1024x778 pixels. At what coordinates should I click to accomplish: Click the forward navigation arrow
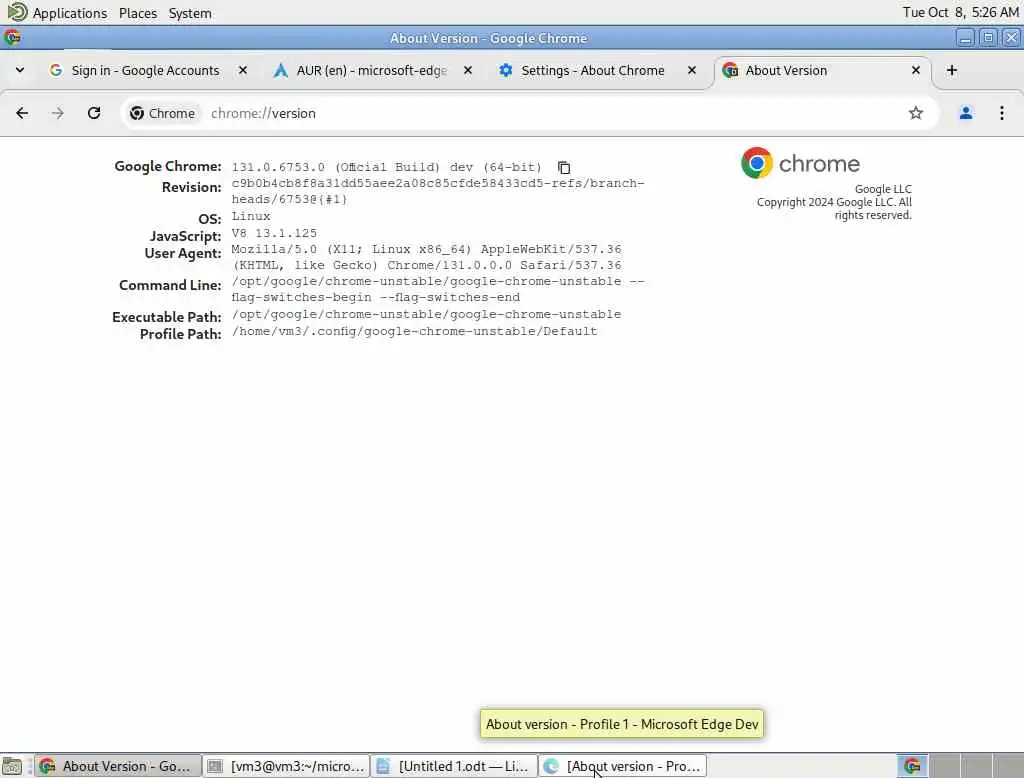[x=57, y=113]
